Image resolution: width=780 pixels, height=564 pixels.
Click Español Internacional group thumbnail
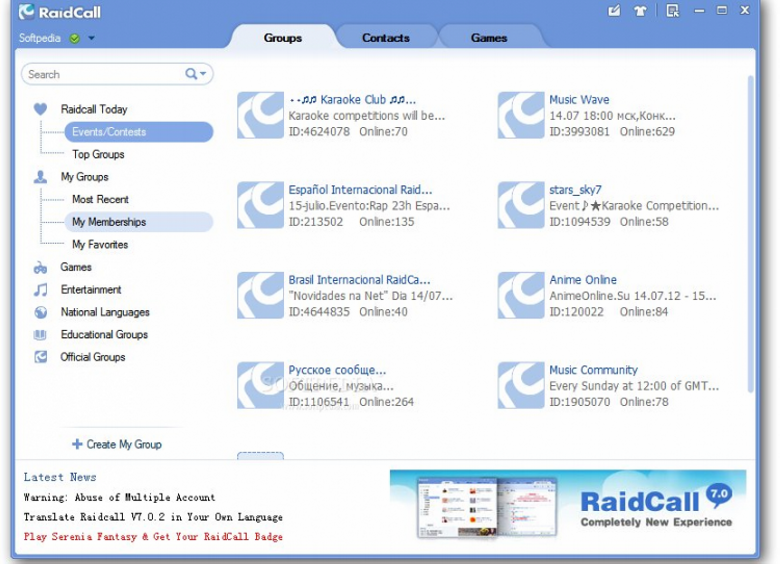(x=260, y=205)
